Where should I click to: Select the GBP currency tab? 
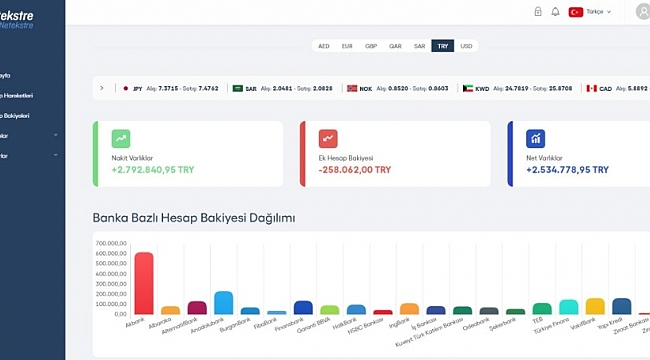[371, 46]
